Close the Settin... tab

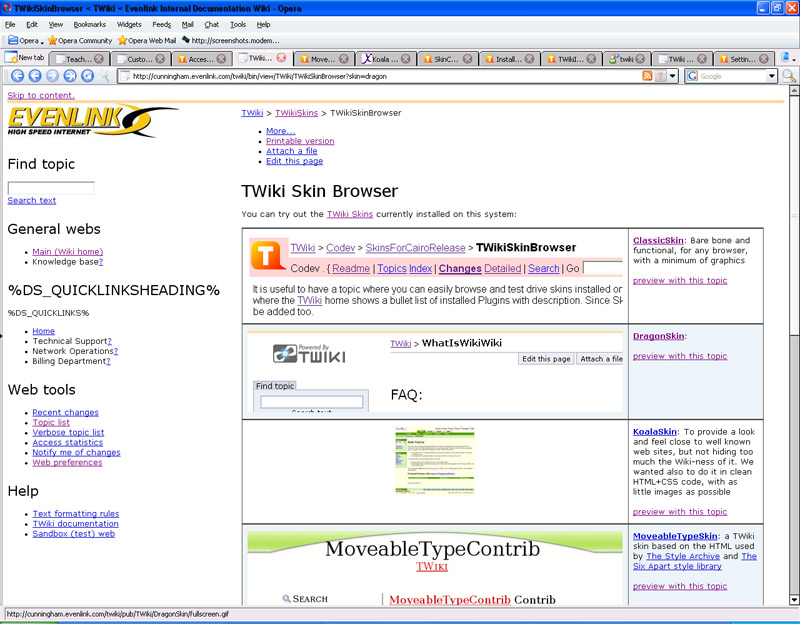click(x=763, y=59)
